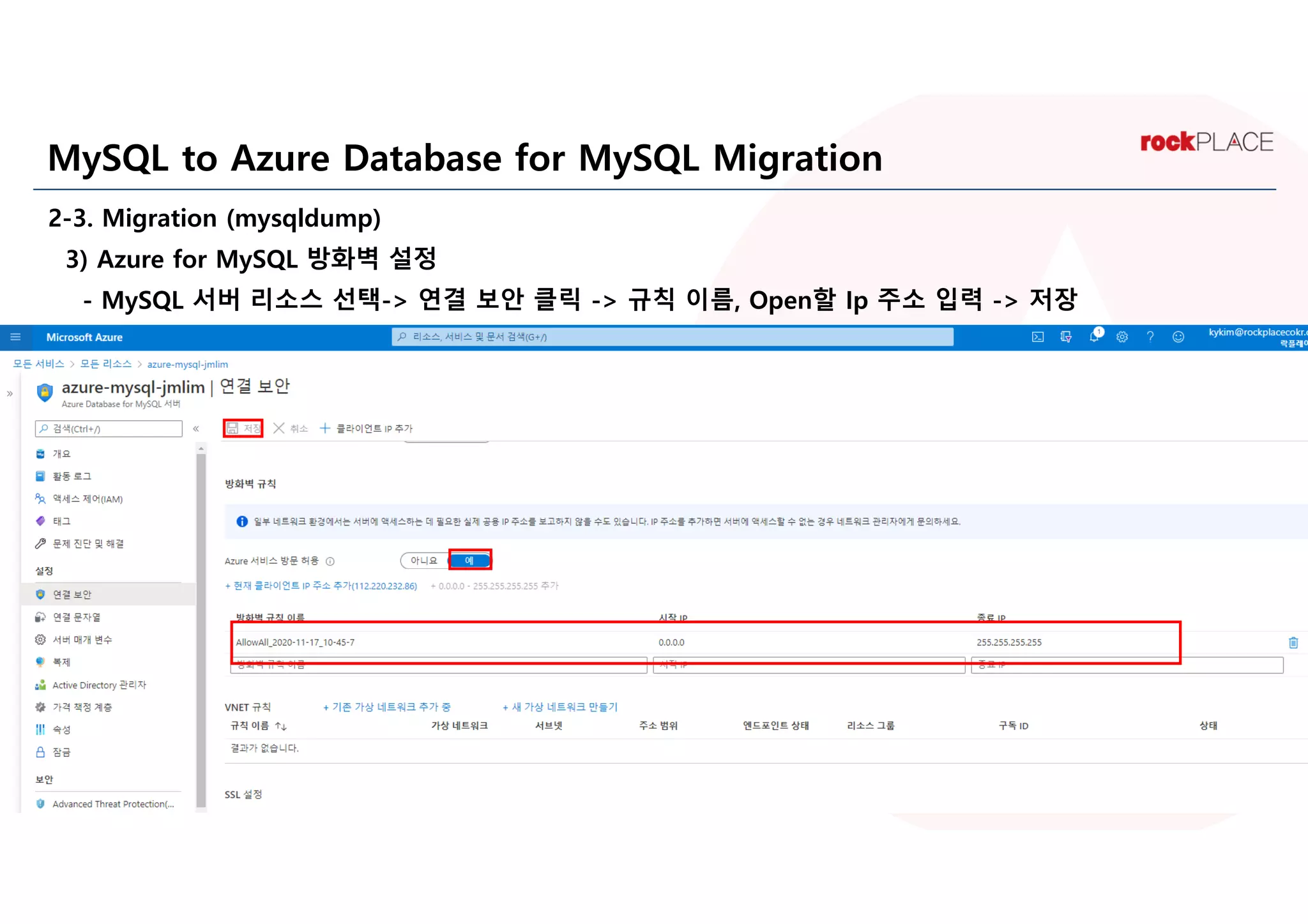Click the Microsoft Azure home title
Screen dimensions: 1308x924
(x=84, y=337)
